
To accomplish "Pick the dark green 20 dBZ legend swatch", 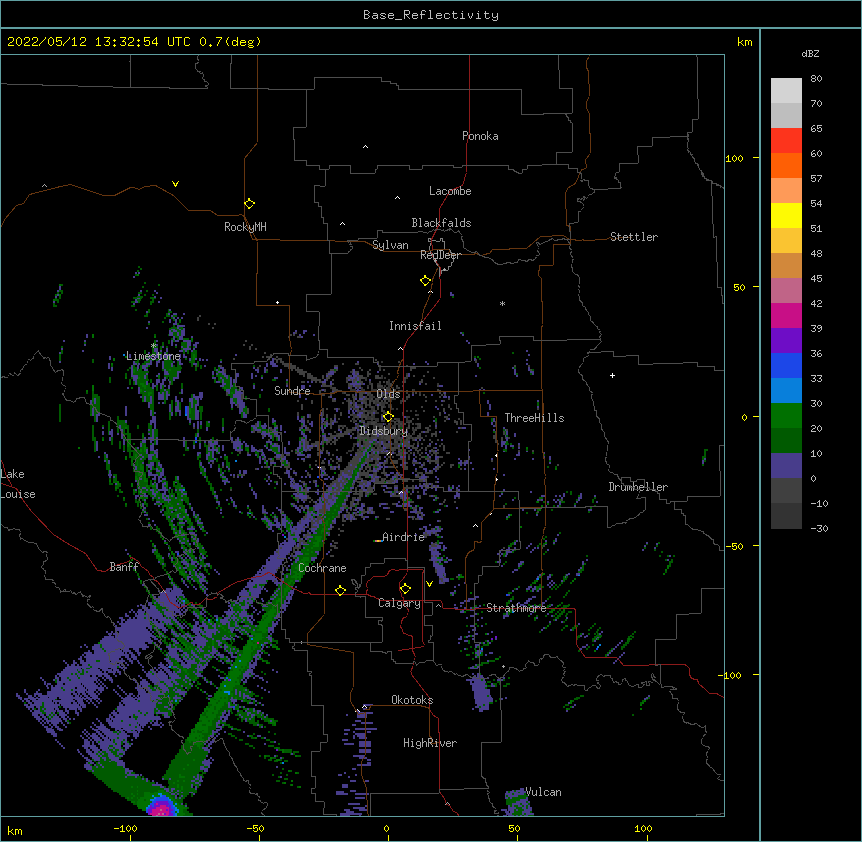I will 786,440.
